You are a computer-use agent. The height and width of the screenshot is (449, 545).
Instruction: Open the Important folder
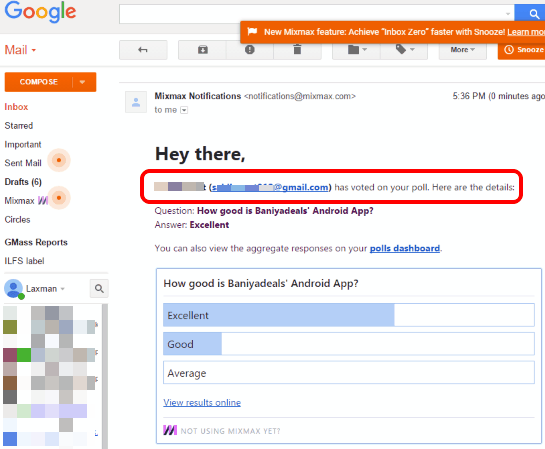(23, 144)
